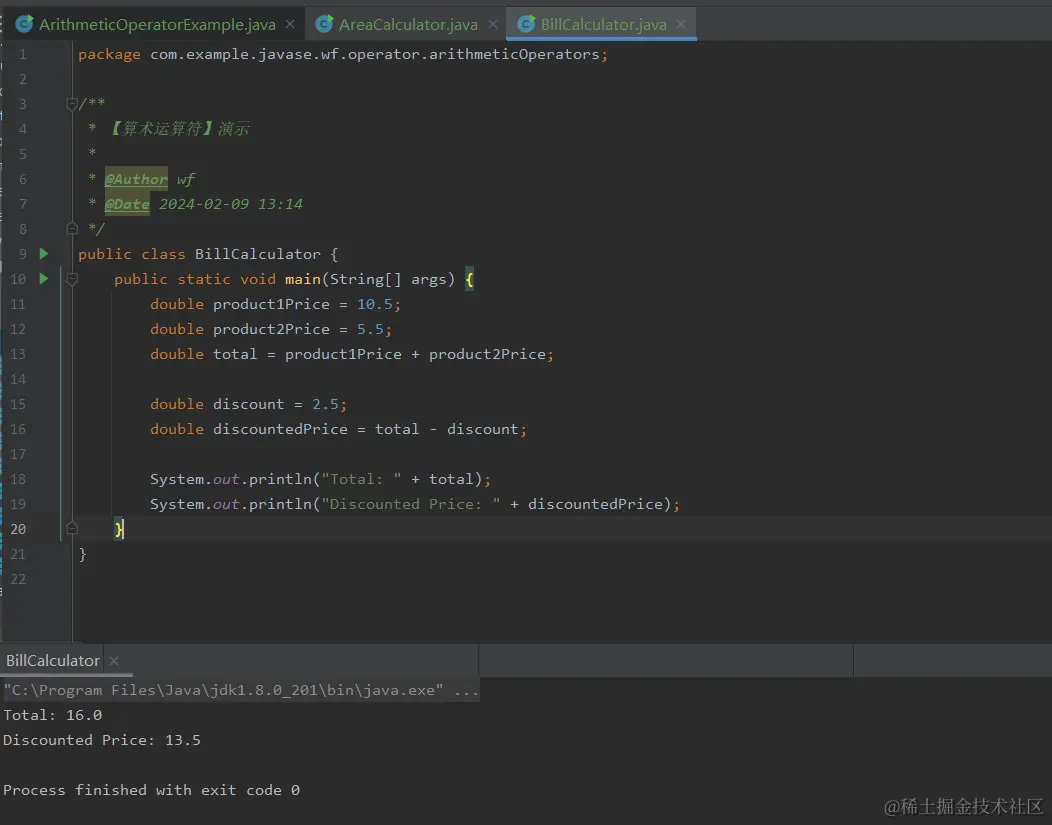The width and height of the screenshot is (1052, 825).
Task: Click the class icon on ArithmeticOperatorExample.java tab
Action: [25, 24]
